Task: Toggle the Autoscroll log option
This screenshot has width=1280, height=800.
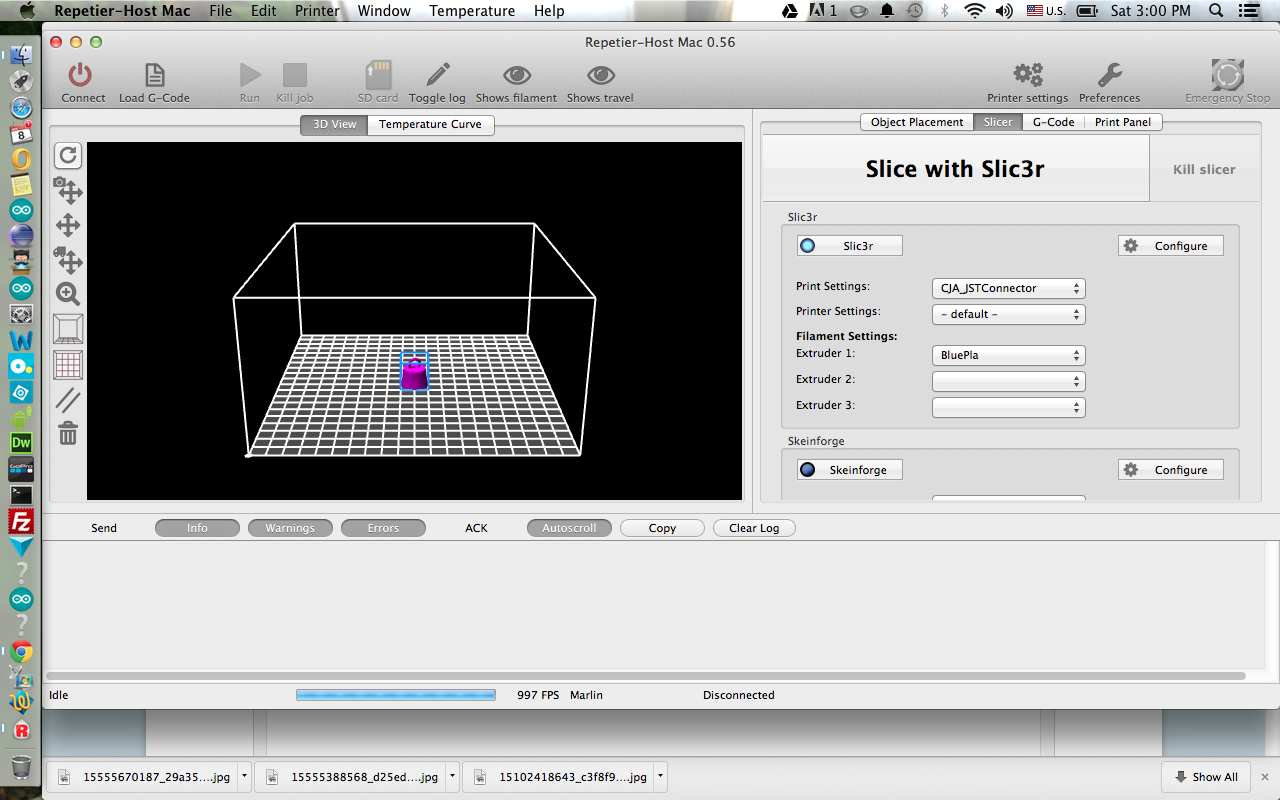Action: click(x=569, y=528)
